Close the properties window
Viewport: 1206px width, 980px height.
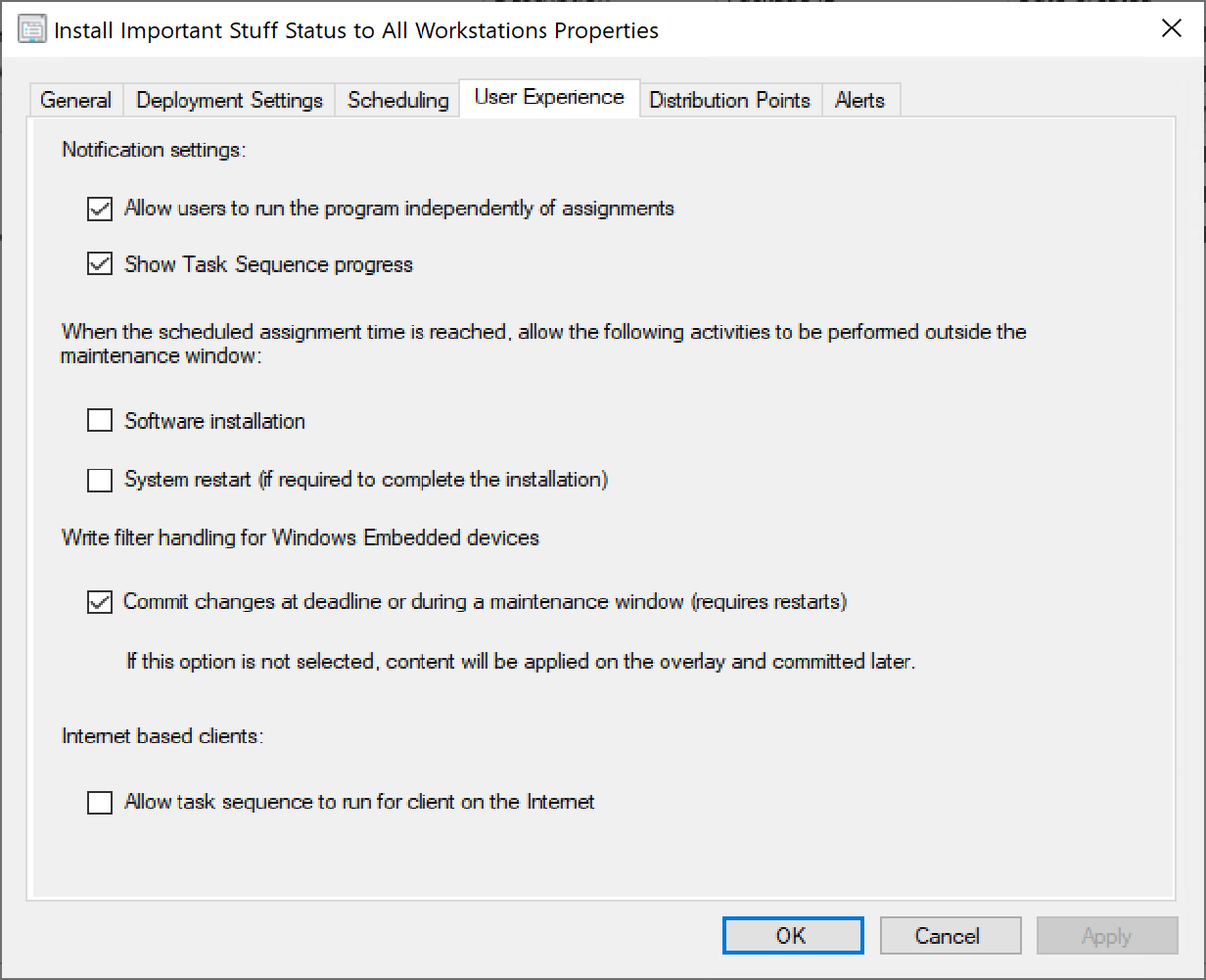coord(1172,28)
